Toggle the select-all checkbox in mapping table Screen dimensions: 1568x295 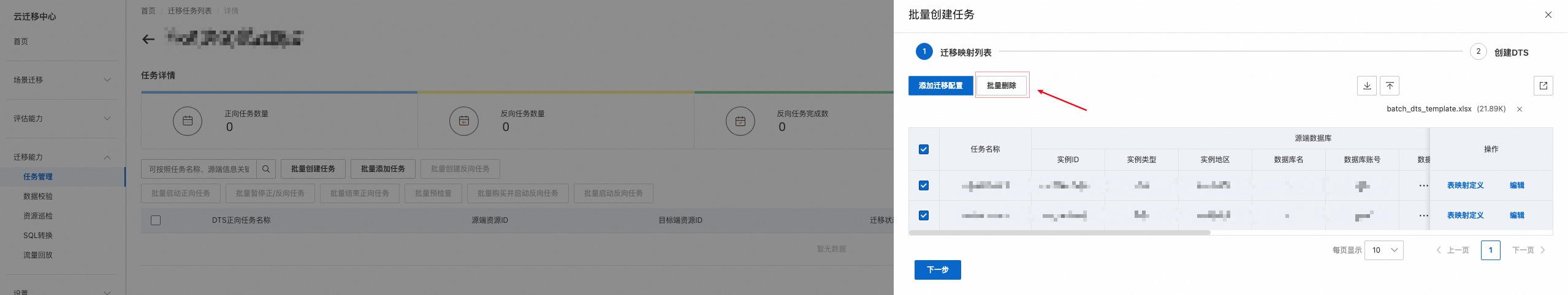[924, 149]
